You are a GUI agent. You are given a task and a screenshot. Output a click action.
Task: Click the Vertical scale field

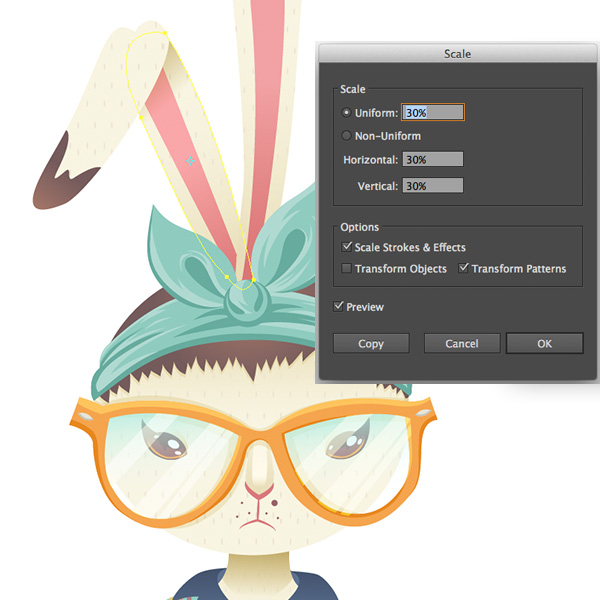[x=433, y=186]
